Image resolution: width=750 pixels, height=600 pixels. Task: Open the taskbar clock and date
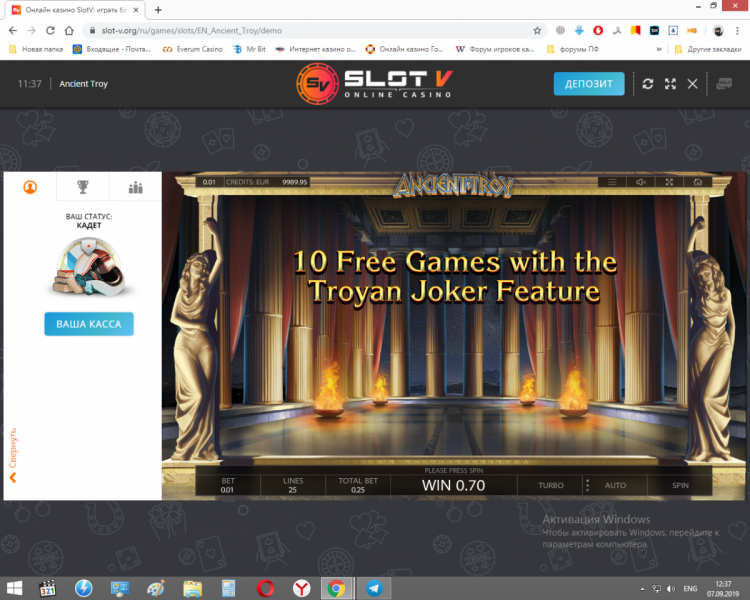723,589
